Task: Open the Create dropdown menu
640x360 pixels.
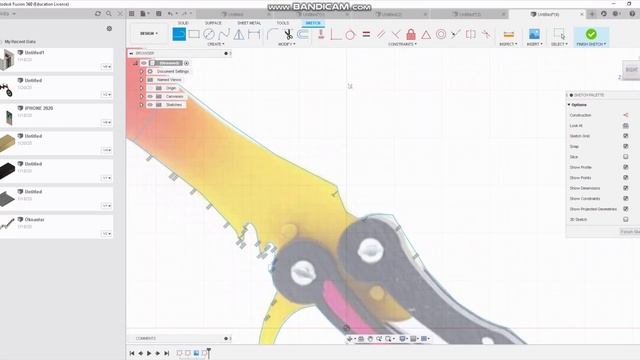Action: tap(216, 44)
